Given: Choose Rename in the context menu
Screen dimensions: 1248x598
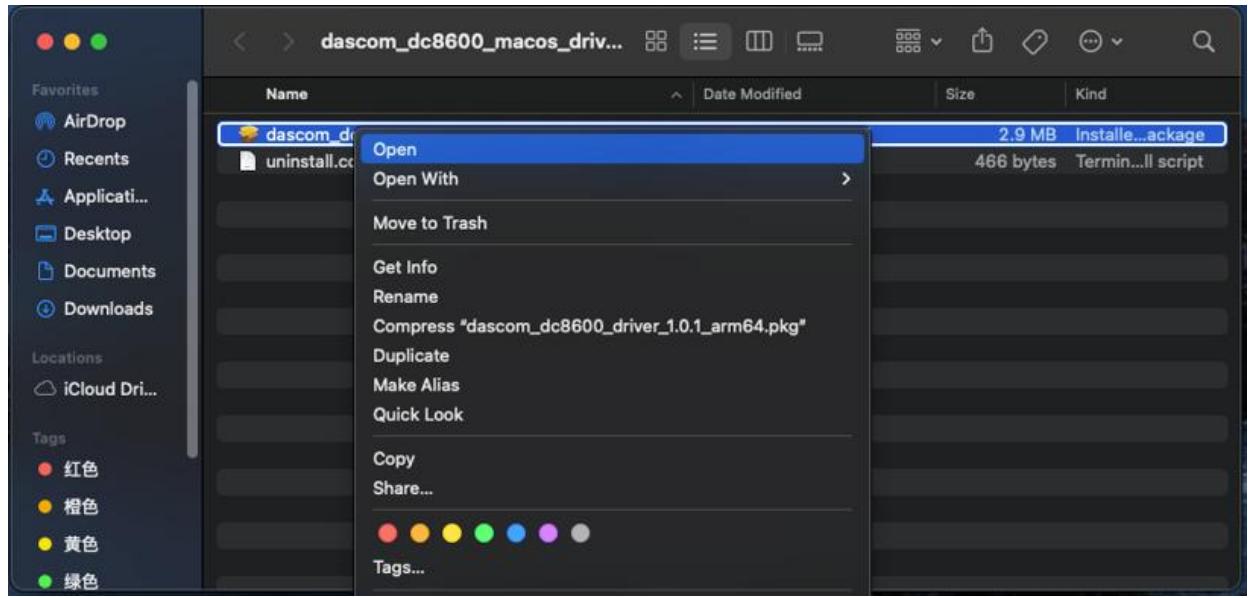Looking at the screenshot, I should pyautogui.click(x=610, y=297).
